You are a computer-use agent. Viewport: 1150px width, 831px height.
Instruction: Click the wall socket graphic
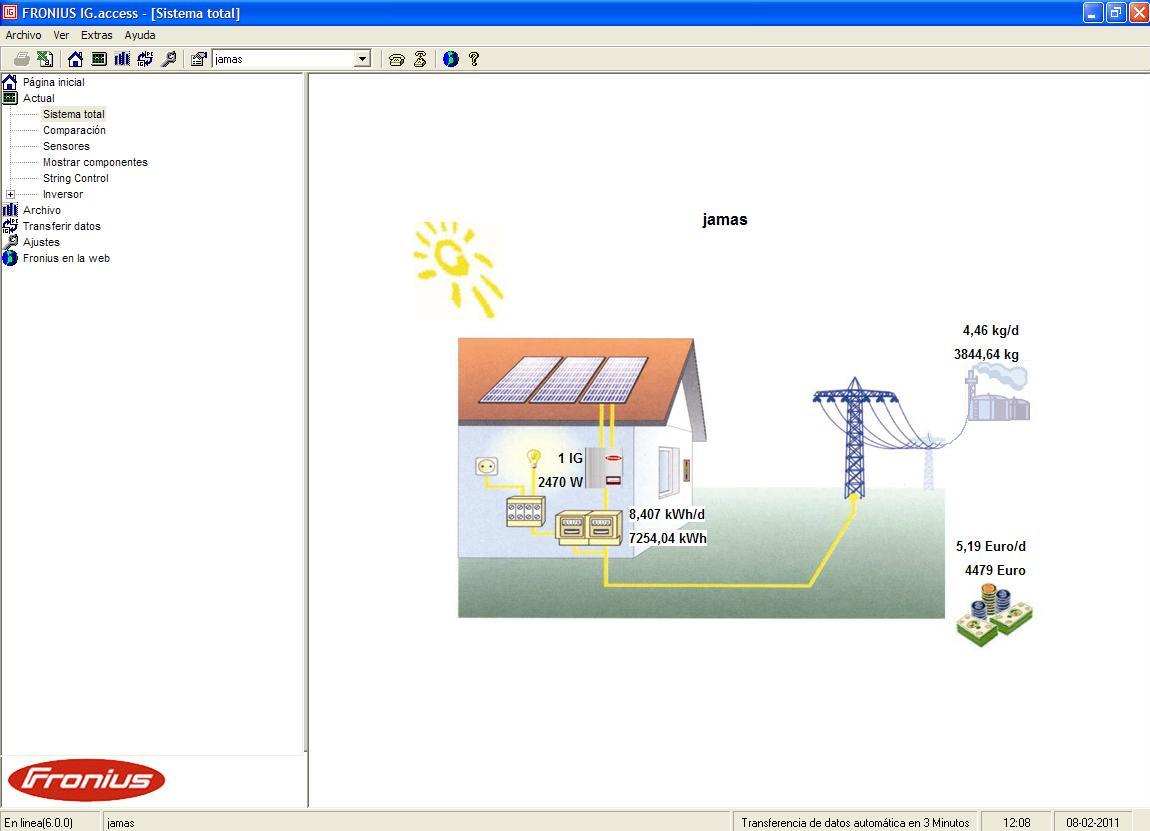tap(486, 466)
